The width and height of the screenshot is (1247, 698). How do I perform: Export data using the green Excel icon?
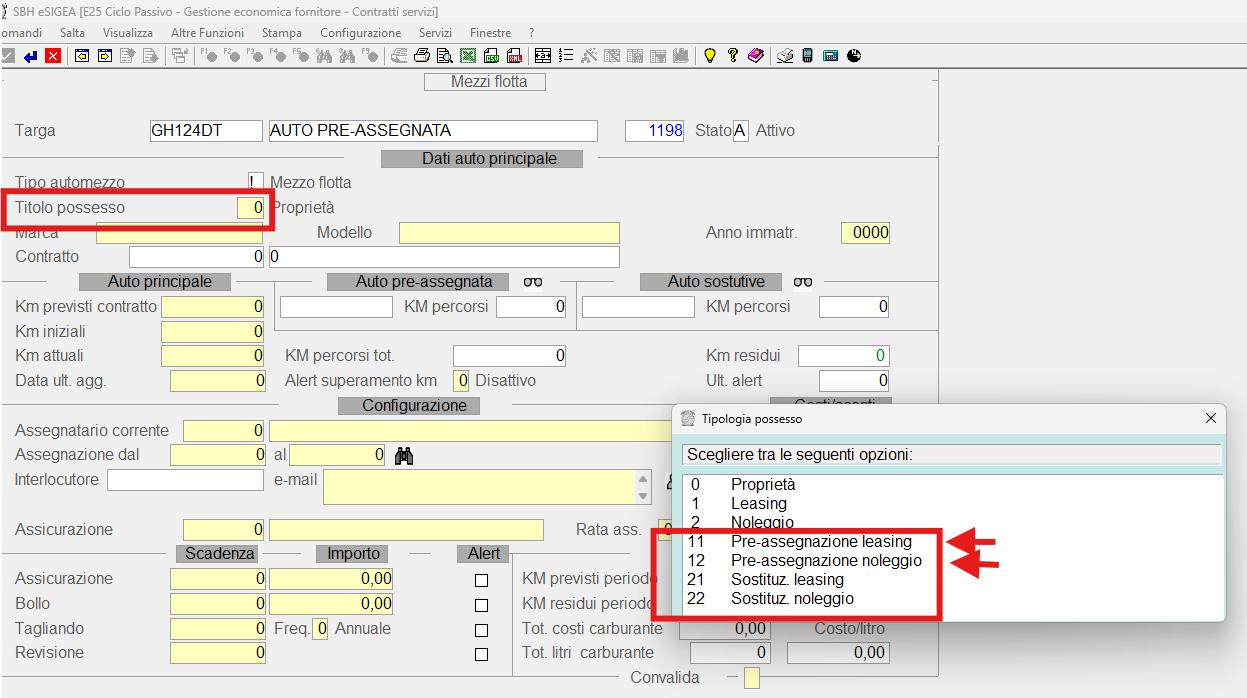468,56
